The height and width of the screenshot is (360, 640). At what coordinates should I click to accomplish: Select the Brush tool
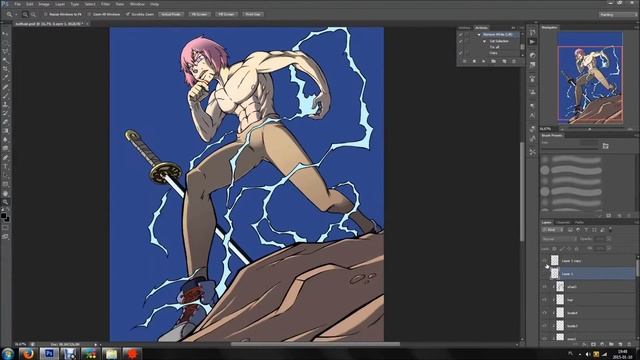[5, 96]
